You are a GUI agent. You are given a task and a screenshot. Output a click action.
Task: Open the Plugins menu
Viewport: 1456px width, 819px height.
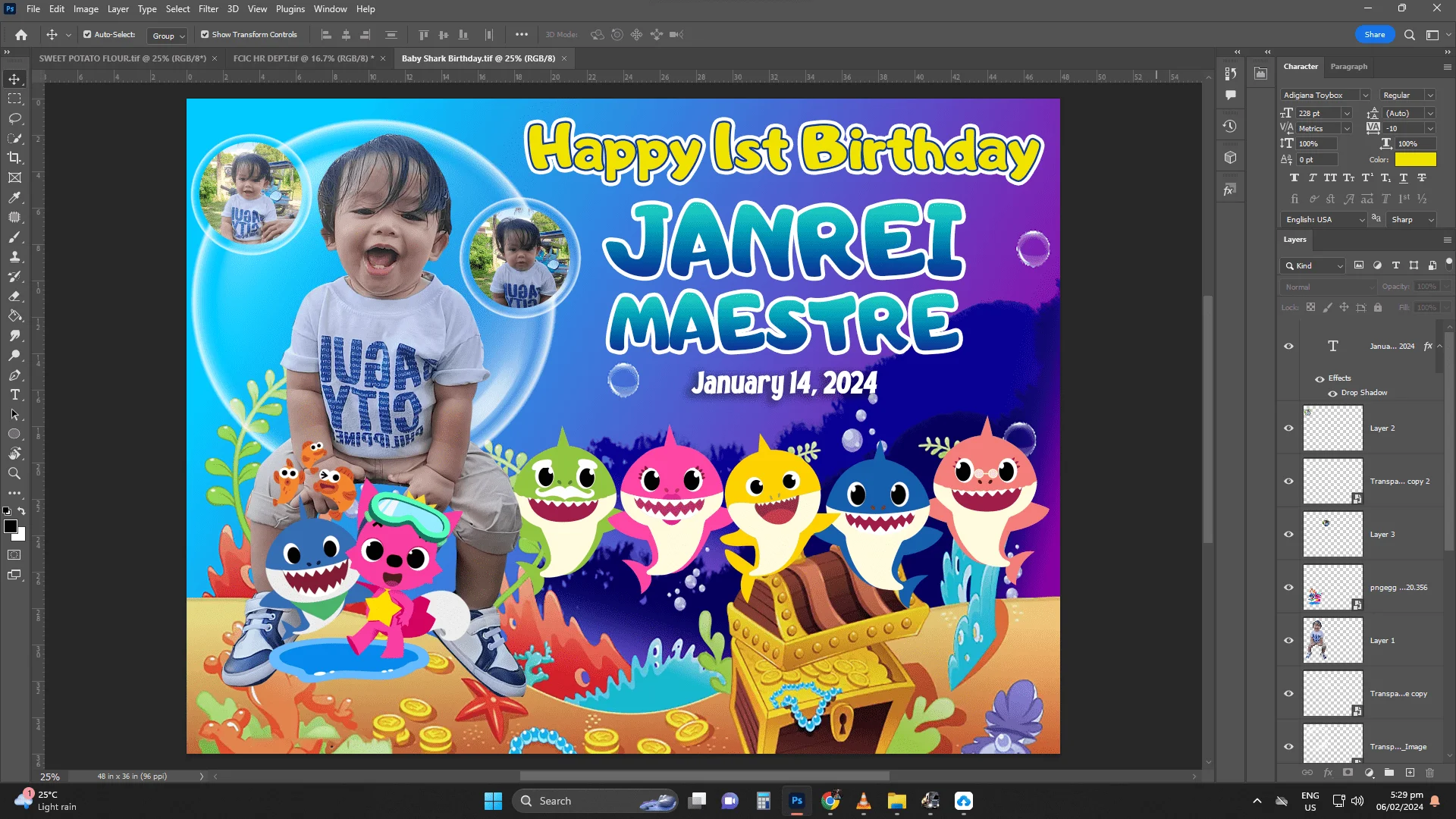pos(290,9)
